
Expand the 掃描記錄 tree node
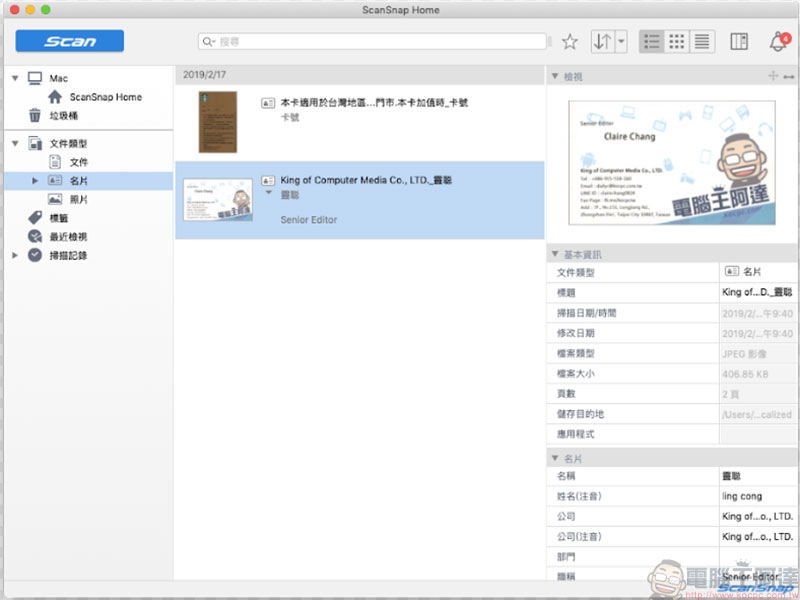click(x=15, y=255)
